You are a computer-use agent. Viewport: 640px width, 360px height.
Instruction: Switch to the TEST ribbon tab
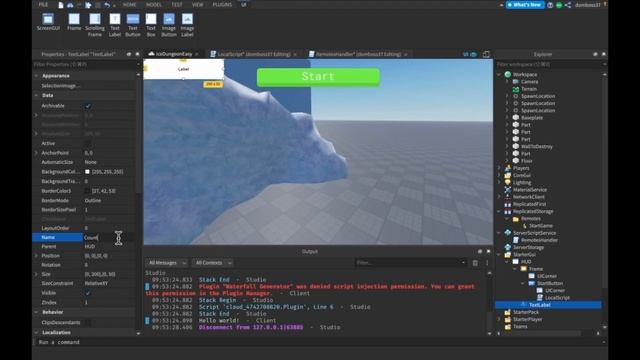click(177, 4)
